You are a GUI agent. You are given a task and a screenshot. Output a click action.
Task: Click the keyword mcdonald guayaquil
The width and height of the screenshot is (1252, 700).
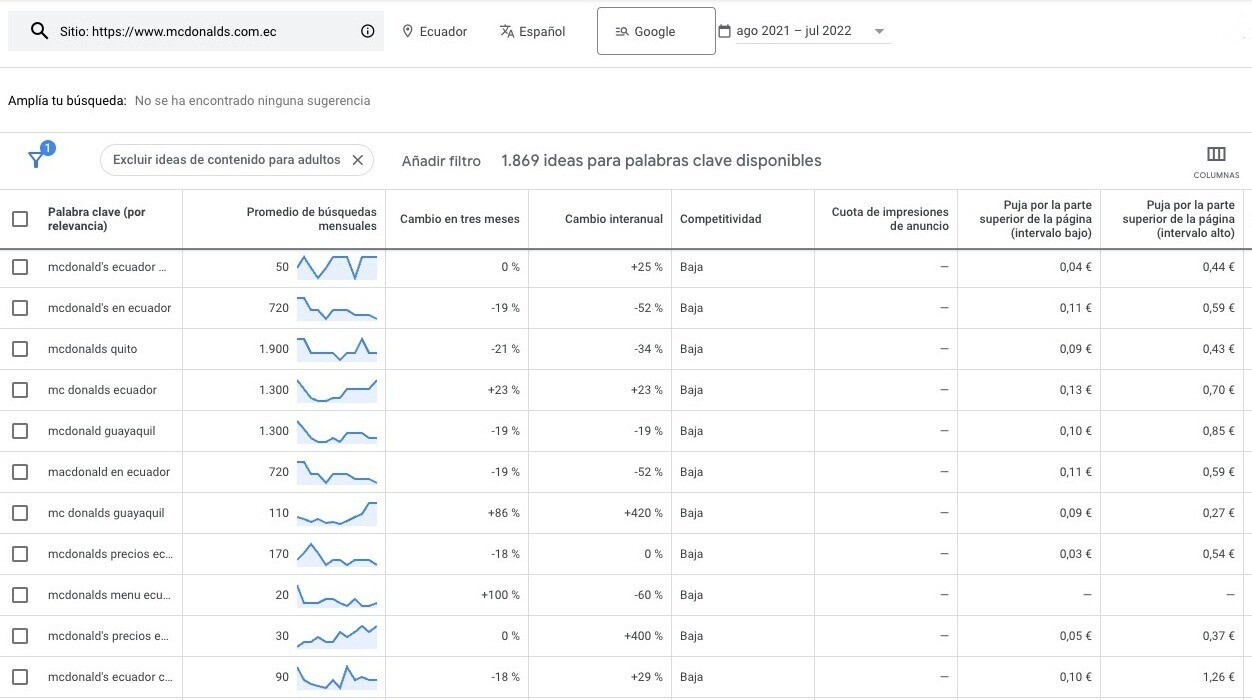pyautogui.click(x=102, y=431)
